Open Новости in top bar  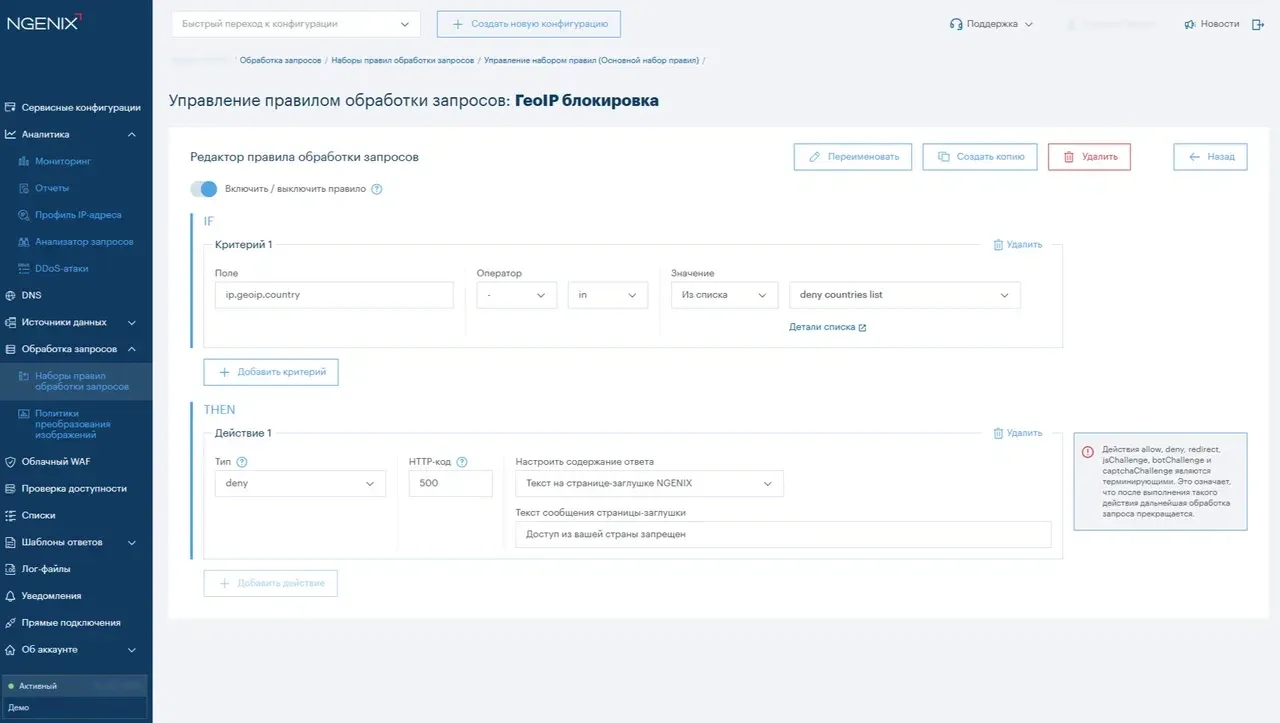[1211, 24]
